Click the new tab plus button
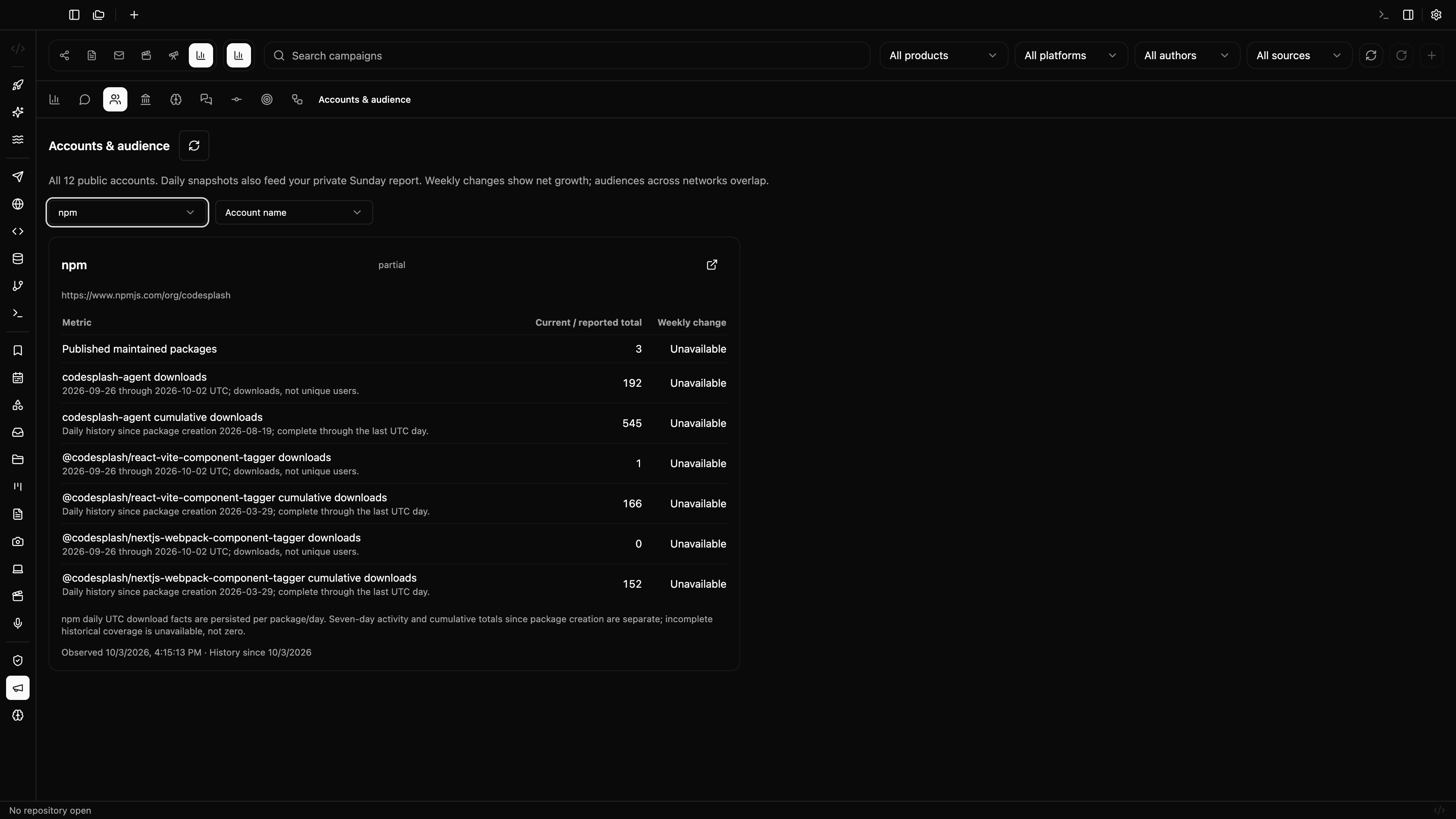Viewport: 1456px width, 819px height. 134,15
